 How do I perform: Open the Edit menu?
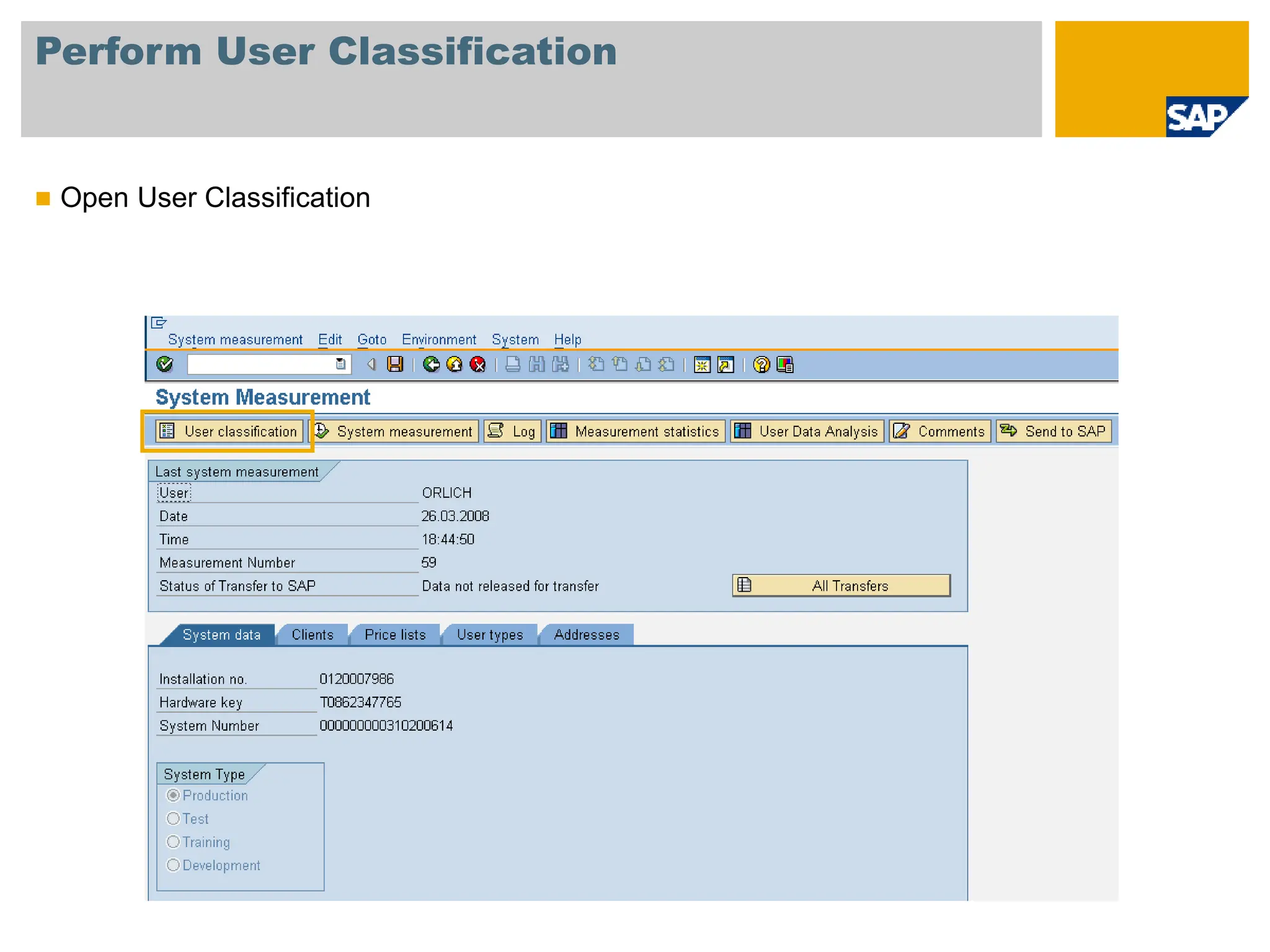coord(330,340)
